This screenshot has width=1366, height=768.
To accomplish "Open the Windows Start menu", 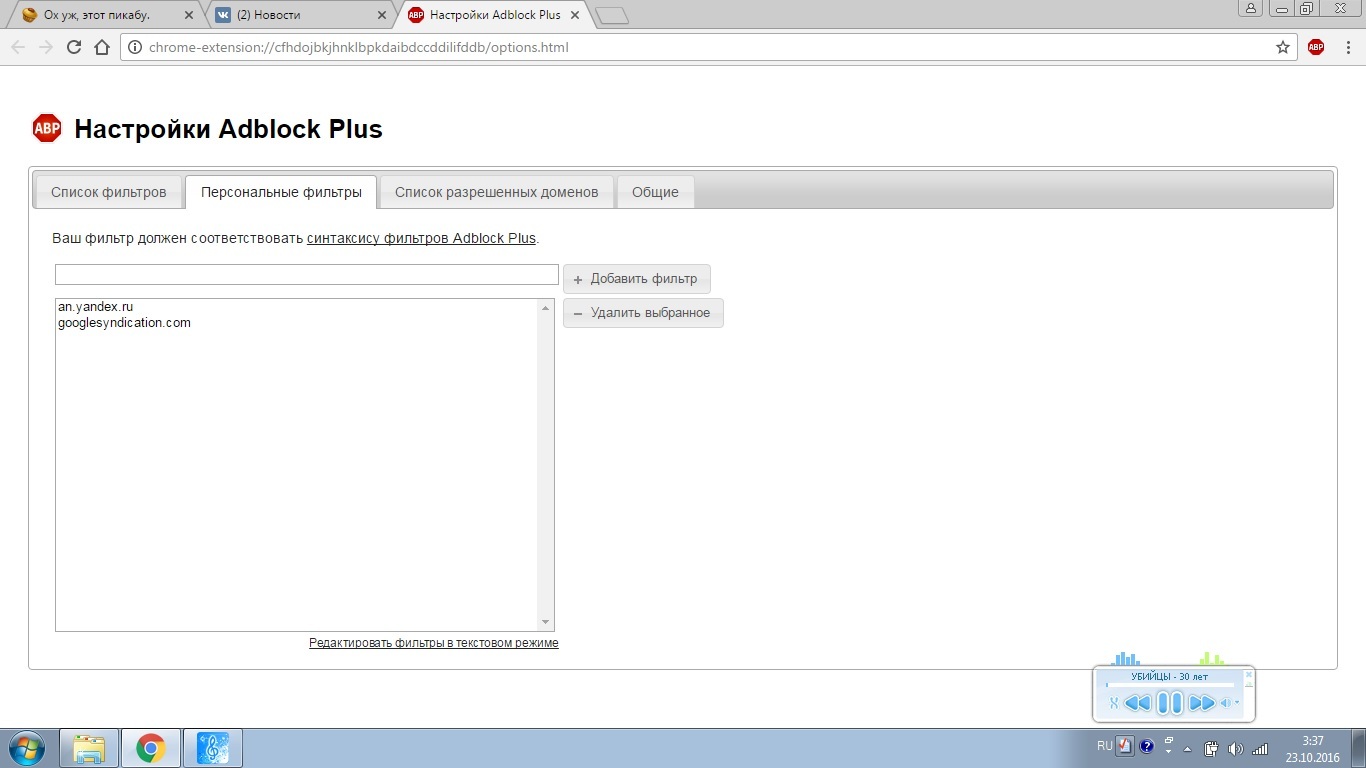I will [25, 748].
